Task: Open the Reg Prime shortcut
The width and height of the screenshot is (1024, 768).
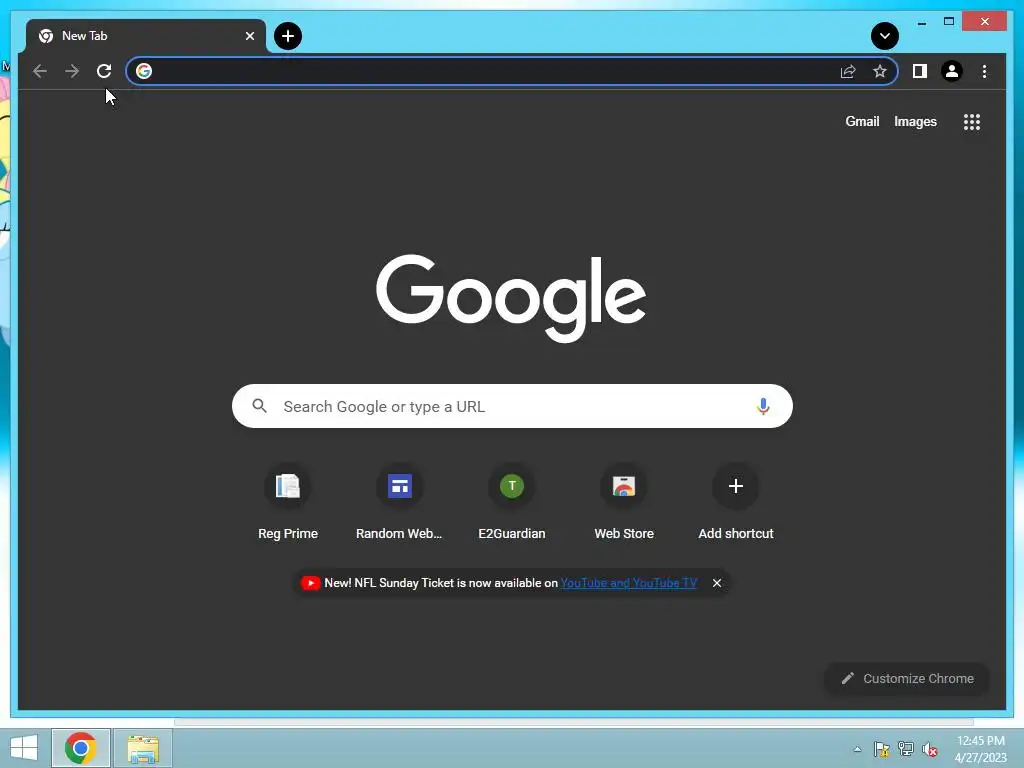Action: [x=288, y=502]
